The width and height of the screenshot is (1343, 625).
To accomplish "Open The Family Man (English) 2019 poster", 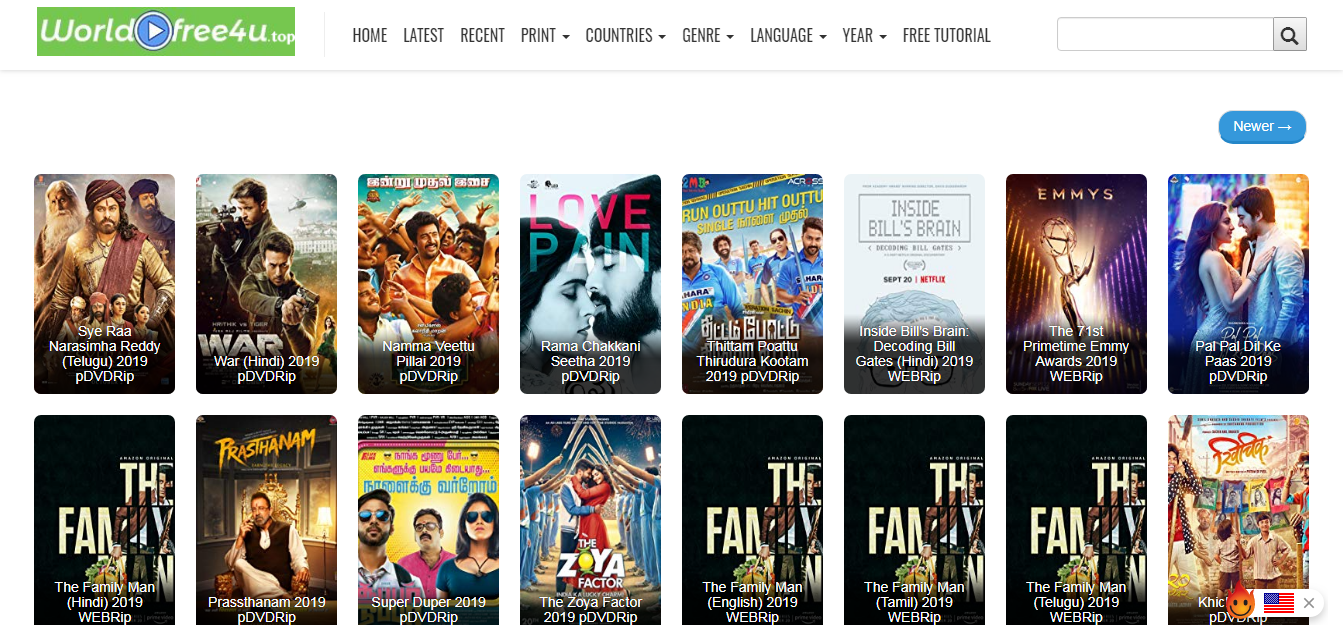I will [x=752, y=520].
